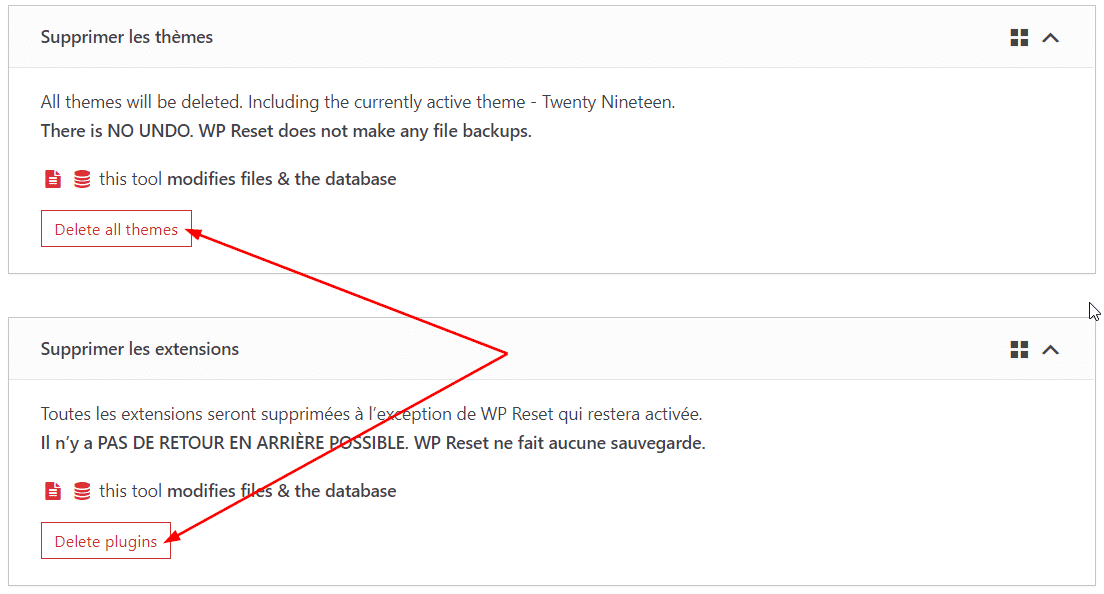Click the red database icon in extensions card

tap(82, 492)
